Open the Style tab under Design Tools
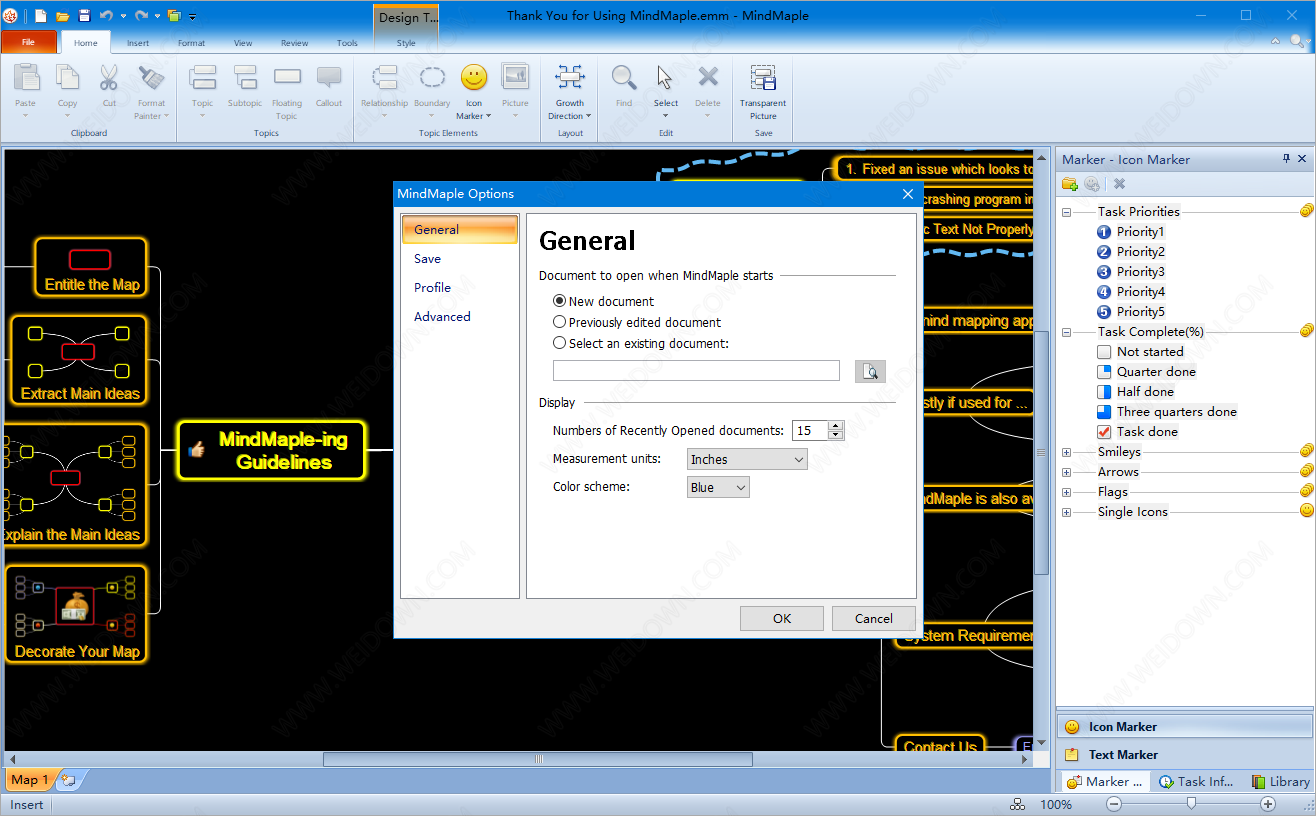1316x816 pixels. 406,43
